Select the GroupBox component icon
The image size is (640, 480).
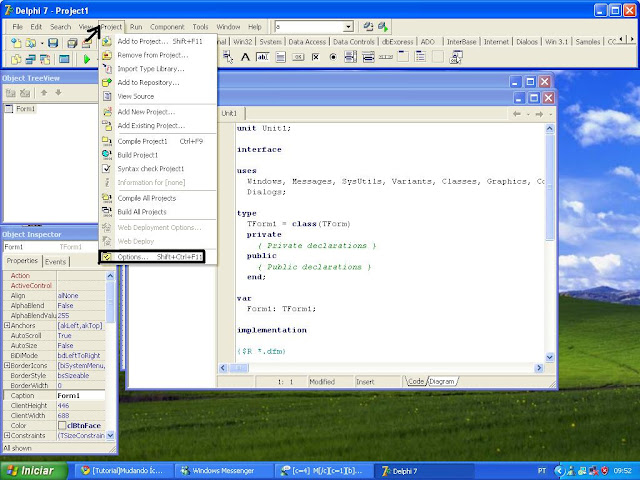[403, 57]
